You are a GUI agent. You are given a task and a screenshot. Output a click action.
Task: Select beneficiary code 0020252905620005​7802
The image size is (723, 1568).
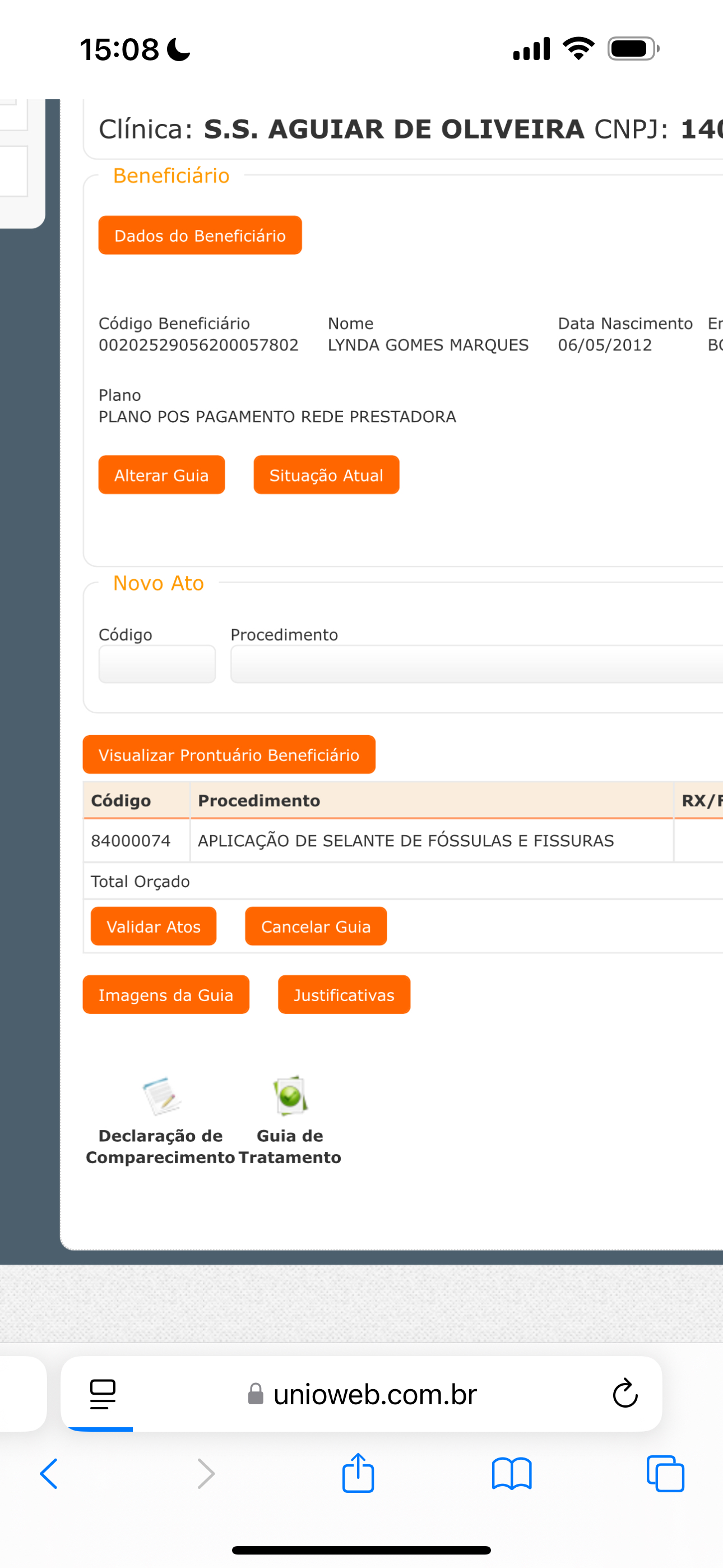tap(198, 345)
